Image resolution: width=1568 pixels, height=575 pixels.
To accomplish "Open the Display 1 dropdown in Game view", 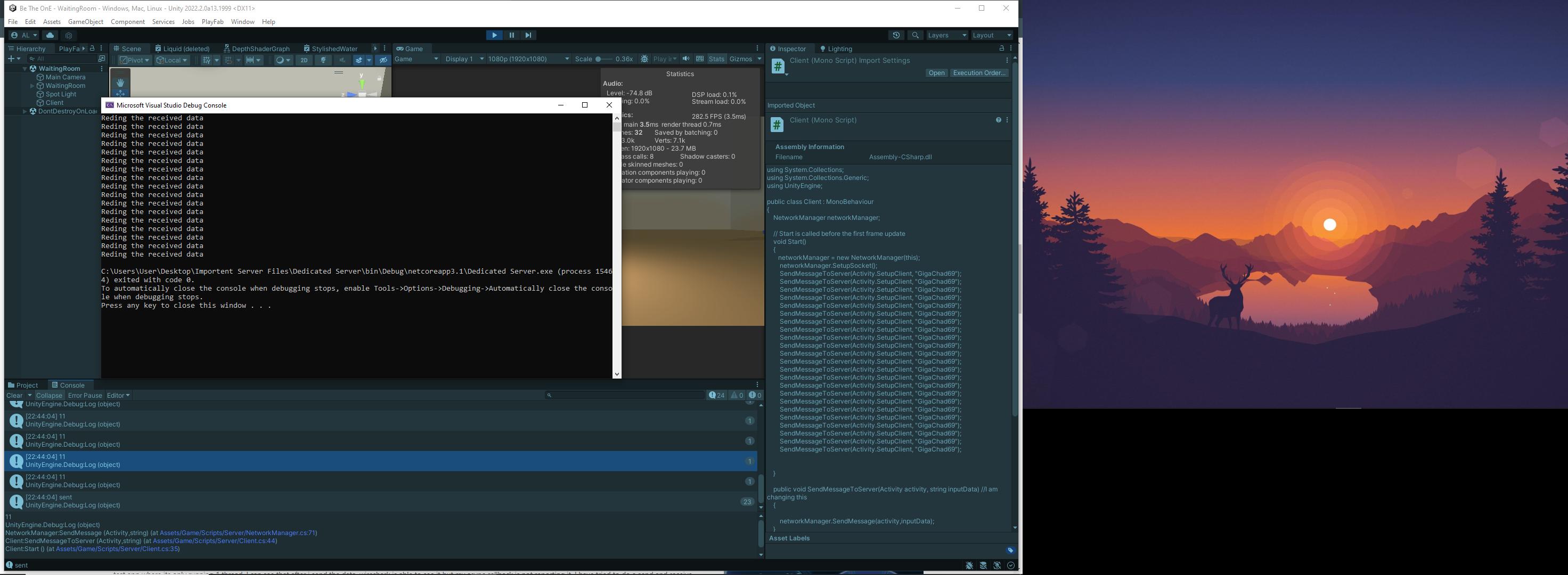I will [464, 59].
